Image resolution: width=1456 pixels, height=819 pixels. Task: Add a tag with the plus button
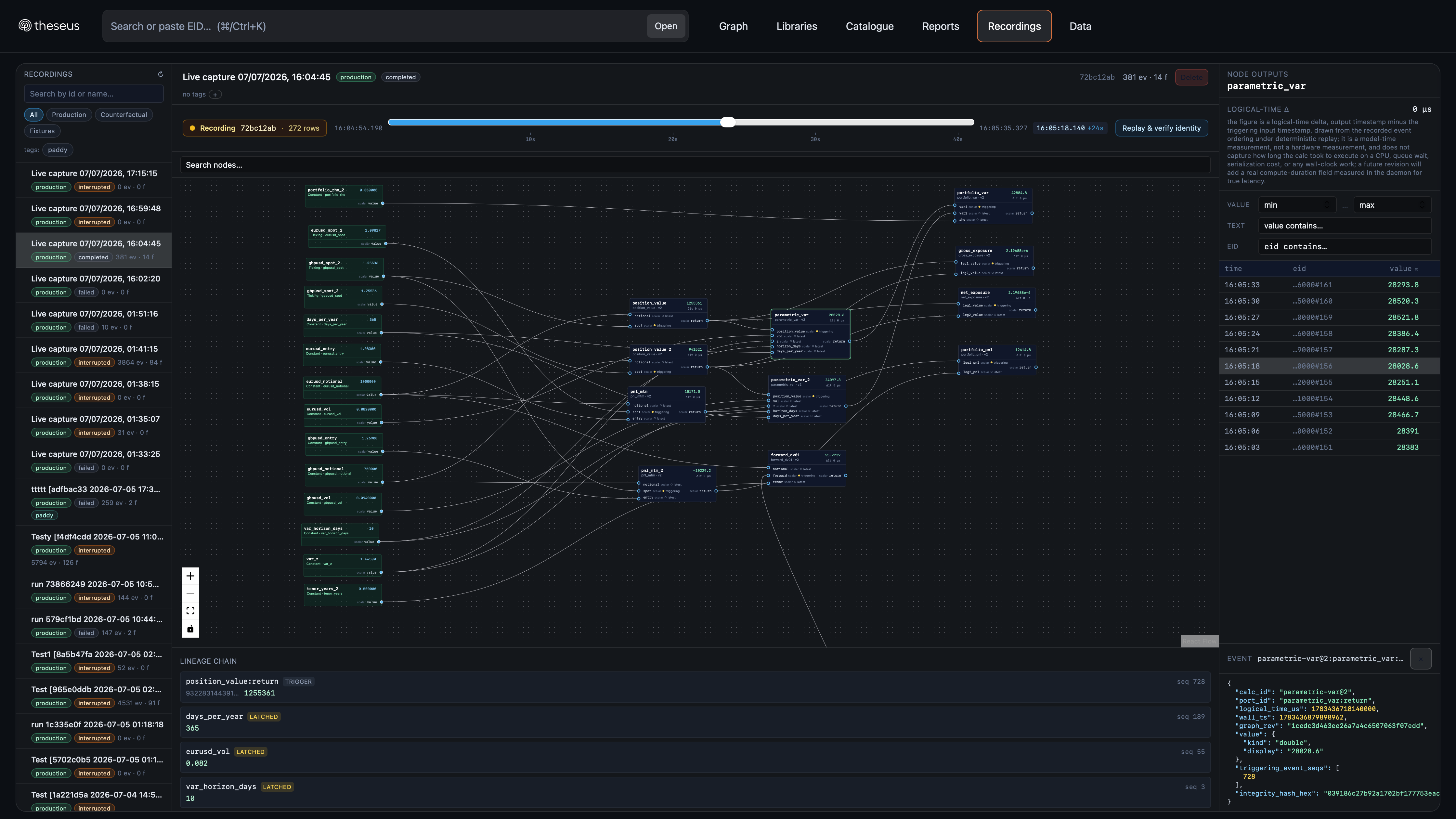[x=215, y=94]
